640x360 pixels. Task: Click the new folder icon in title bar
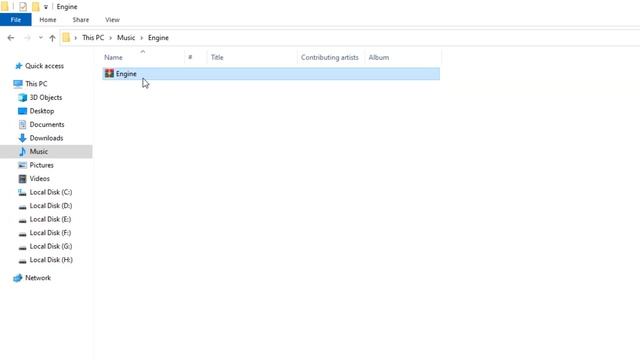coord(36,7)
